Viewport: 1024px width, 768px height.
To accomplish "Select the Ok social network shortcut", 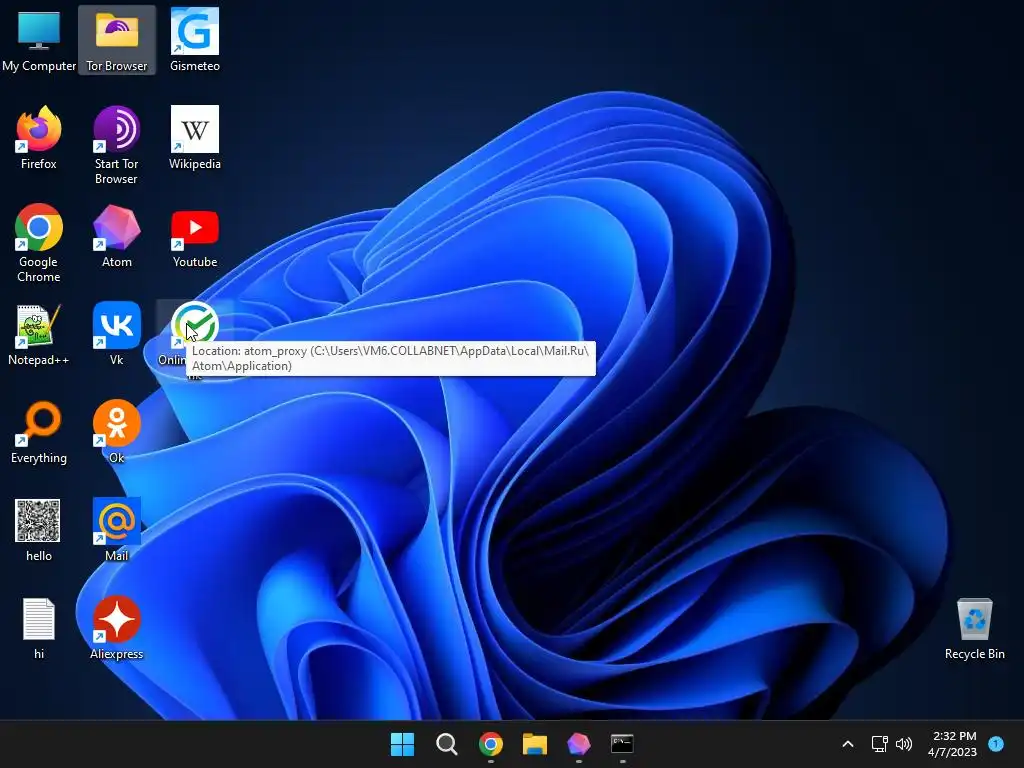I will point(117,432).
